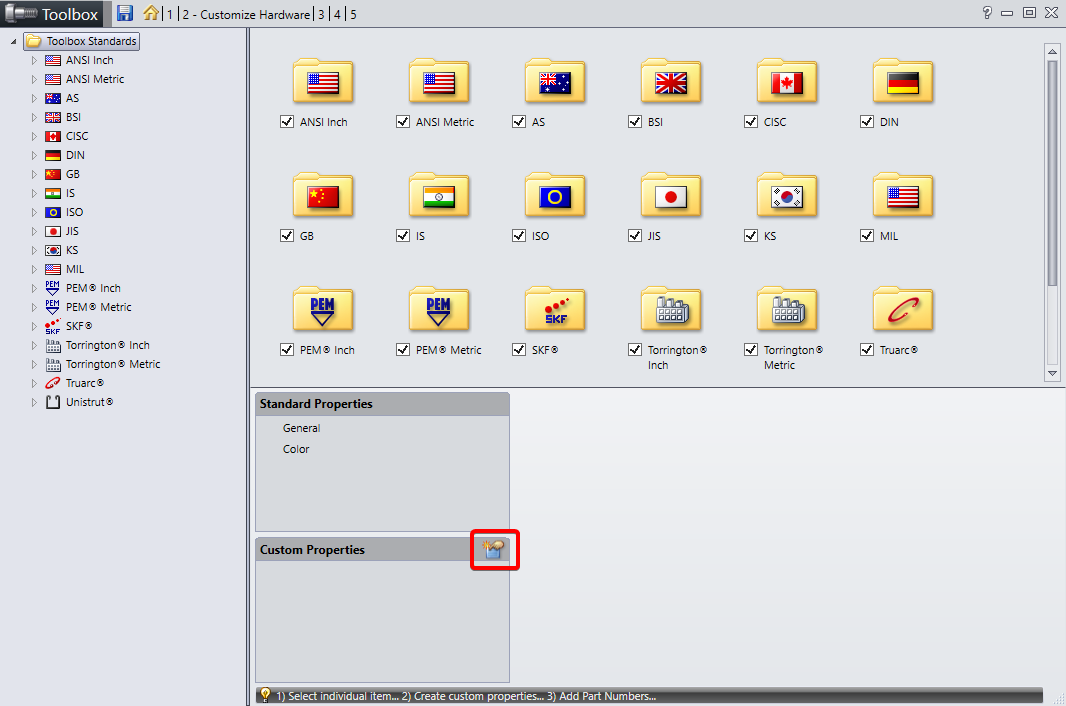Select the 2 - Customize Hardware tab

[246, 14]
